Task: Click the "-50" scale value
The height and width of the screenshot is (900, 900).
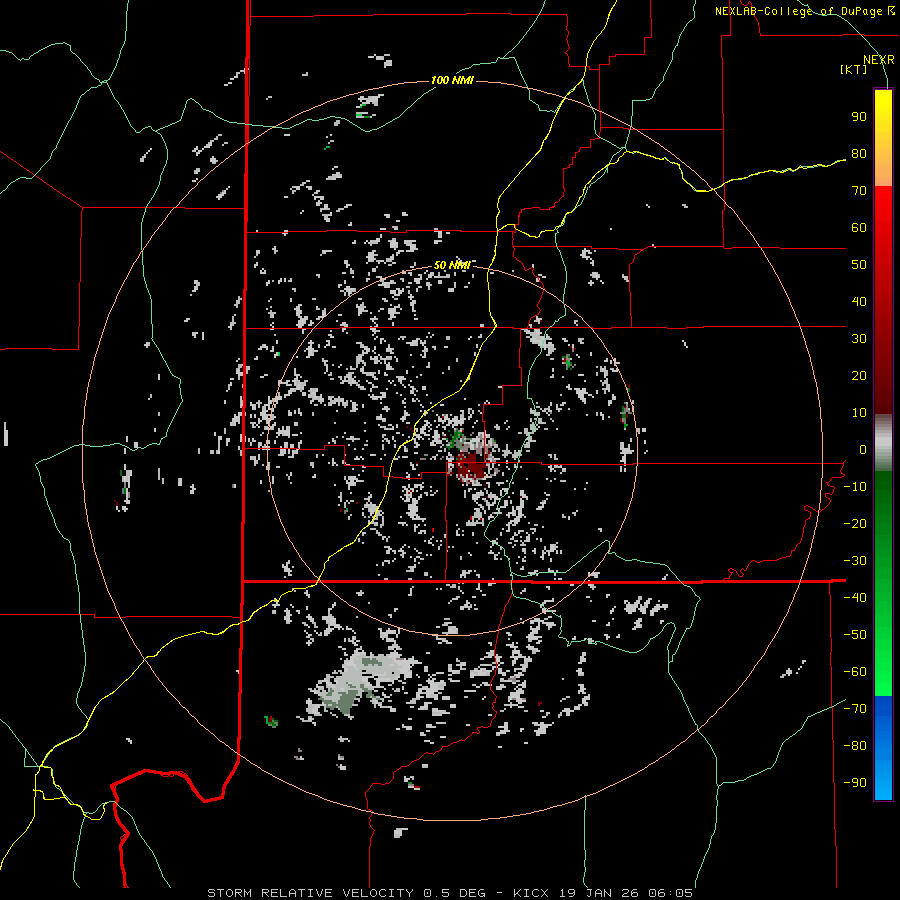Action: click(x=855, y=635)
